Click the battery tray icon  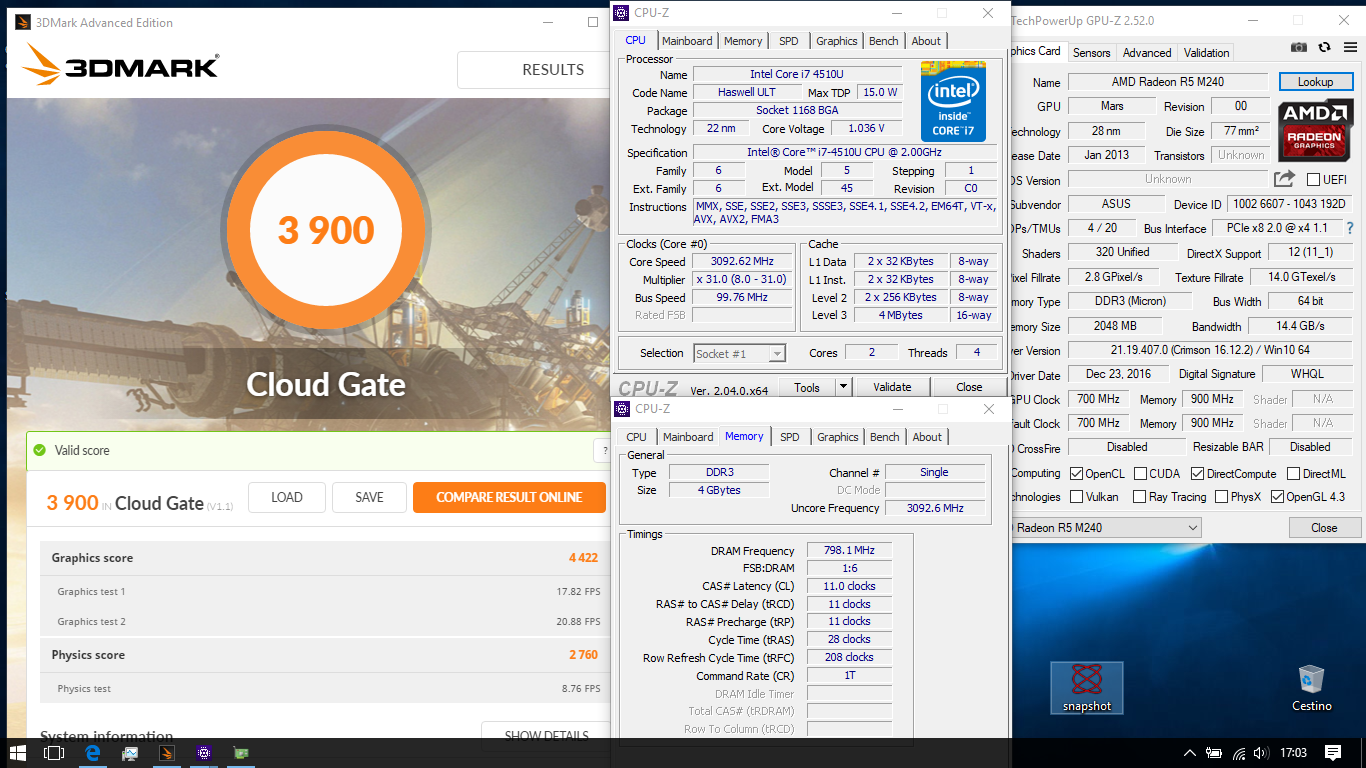1215,753
